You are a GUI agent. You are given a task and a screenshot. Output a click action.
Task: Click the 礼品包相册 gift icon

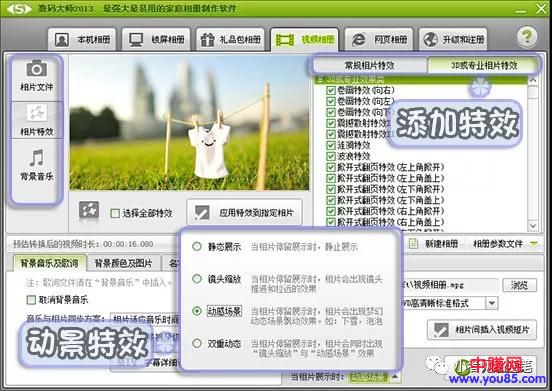[207, 40]
